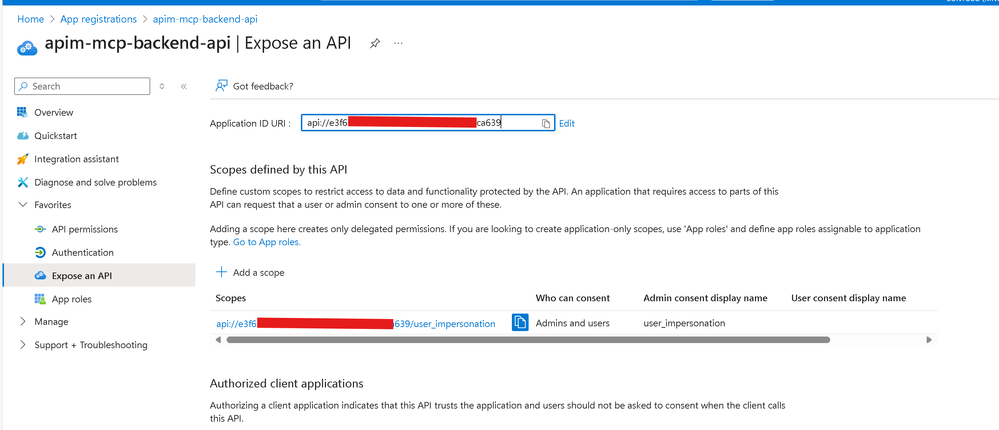Click the Quickstart cloud icon

click(23, 136)
